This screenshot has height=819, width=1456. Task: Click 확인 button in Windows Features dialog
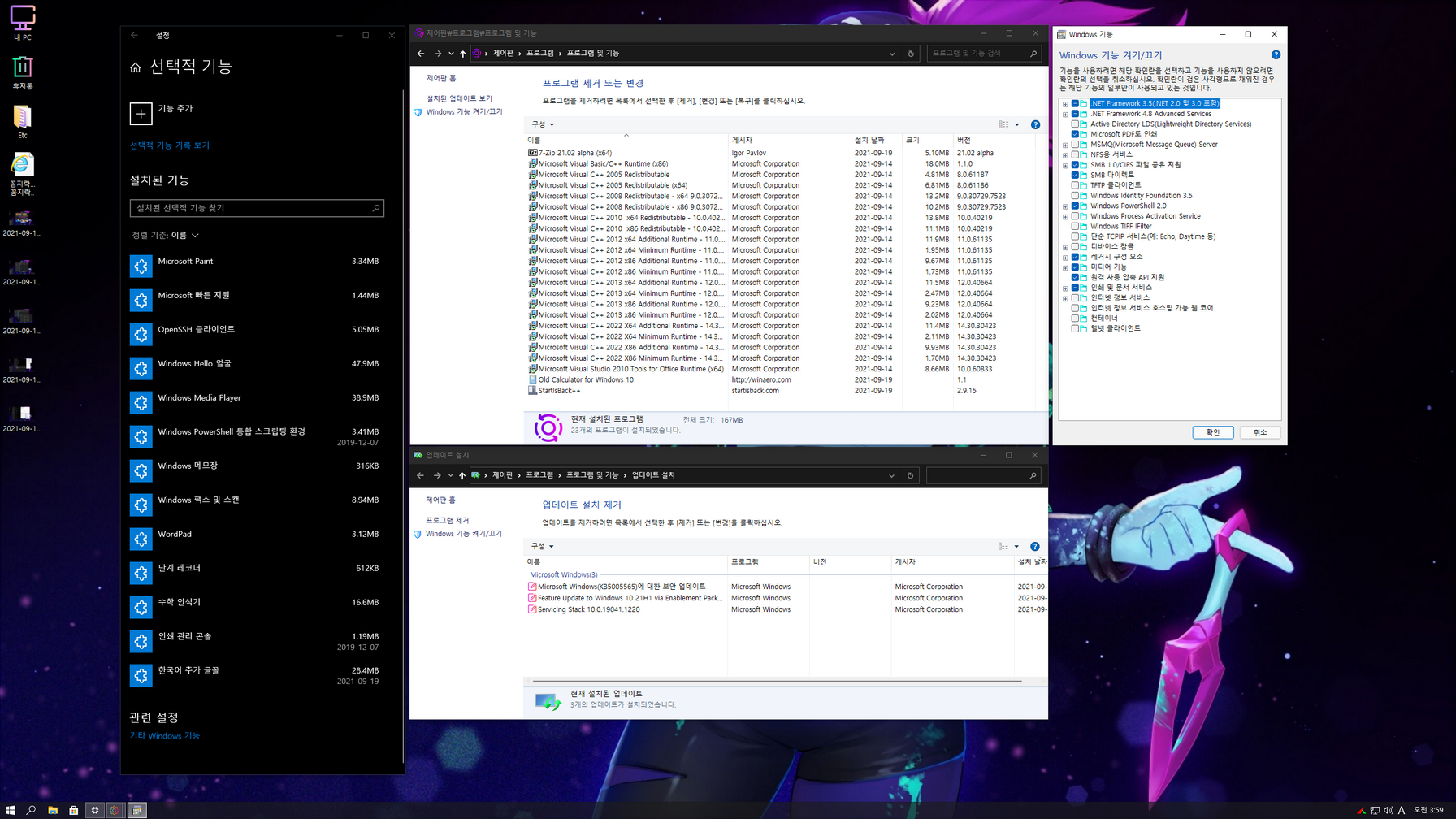1213,432
